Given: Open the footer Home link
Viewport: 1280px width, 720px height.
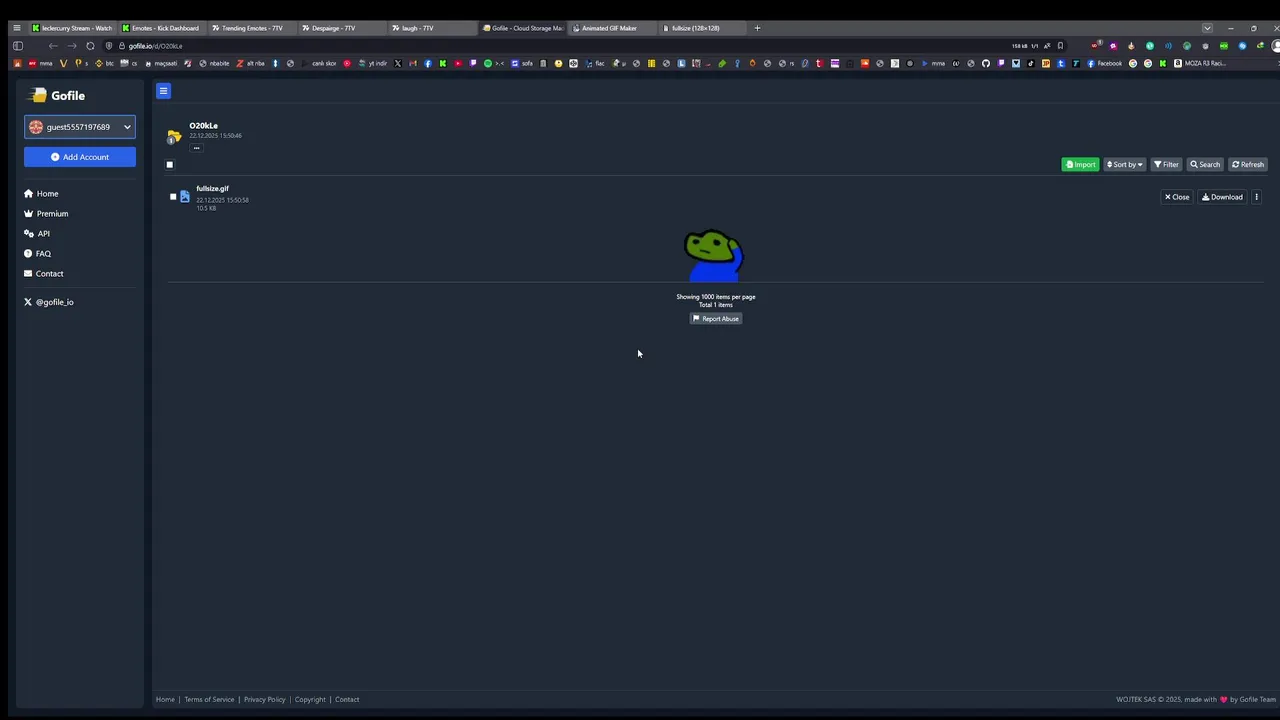Looking at the screenshot, I should pos(165,699).
